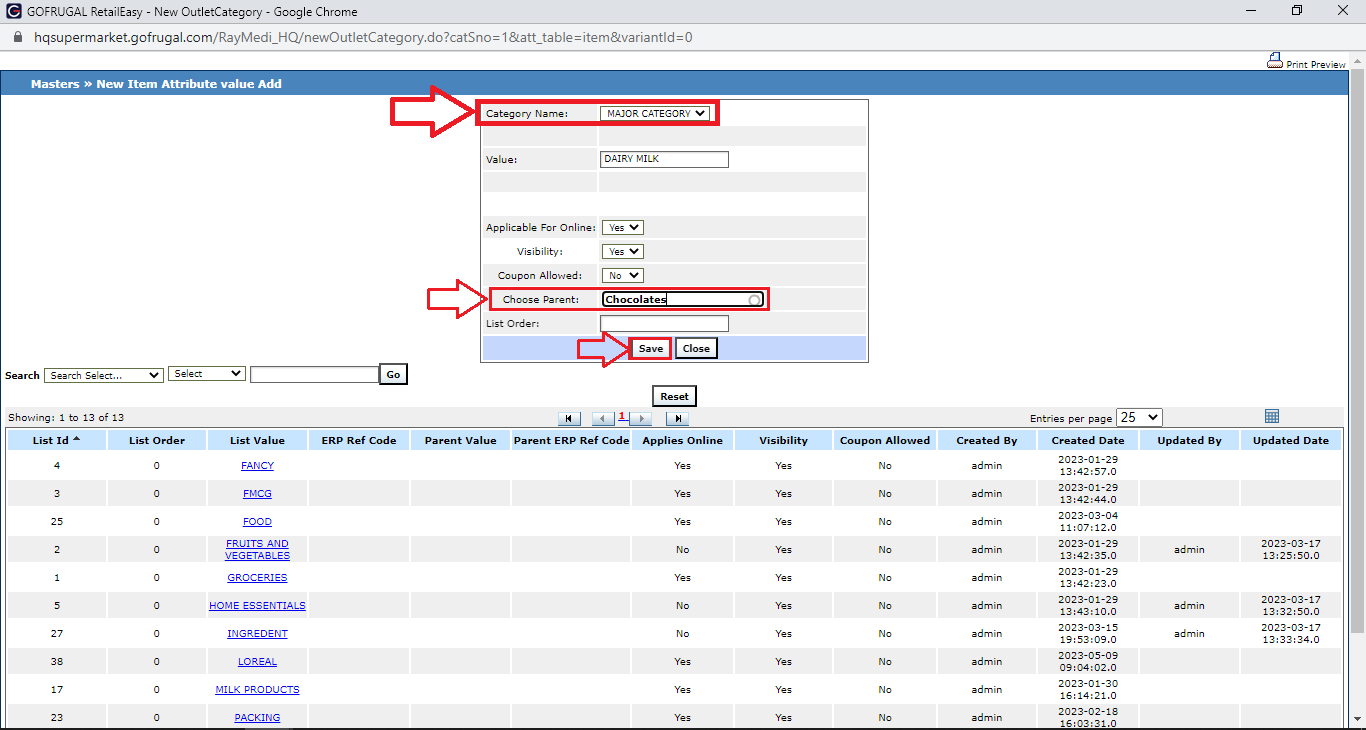The width and height of the screenshot is (1366, 730).
Task: Click the Reset button
Action: coord(674,396)
